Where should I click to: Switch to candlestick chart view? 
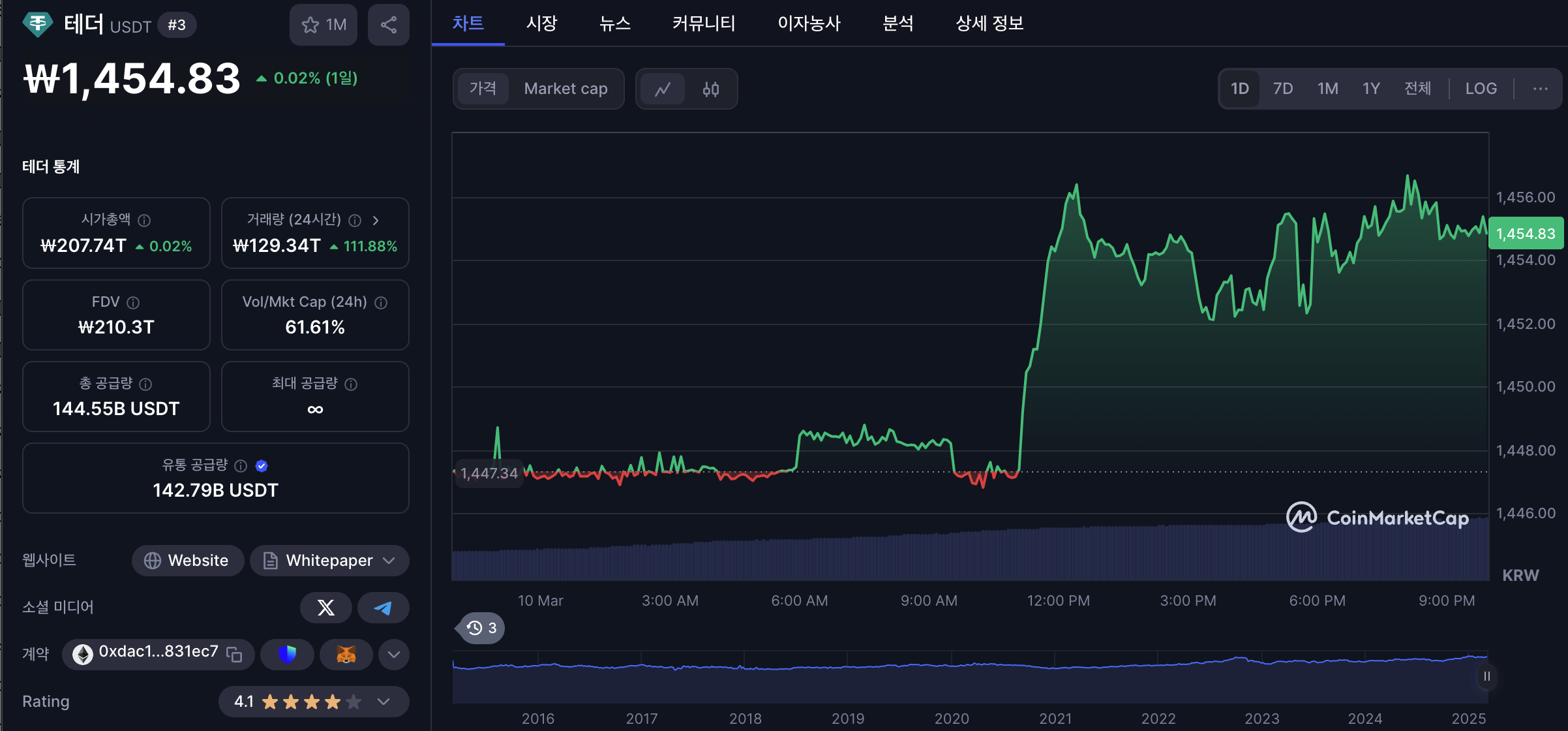[x=711, y=89]
